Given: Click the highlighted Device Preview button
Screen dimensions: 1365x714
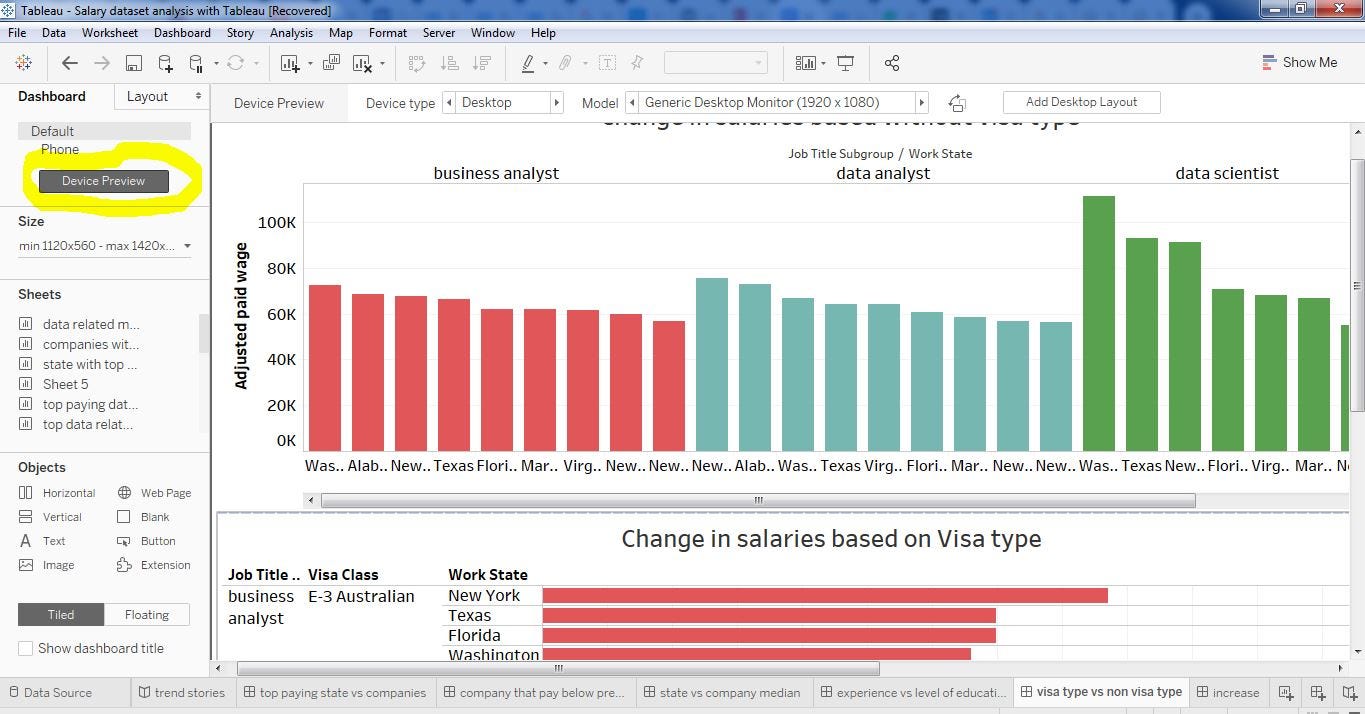Looking at the screenshot, I should point(102,181).
